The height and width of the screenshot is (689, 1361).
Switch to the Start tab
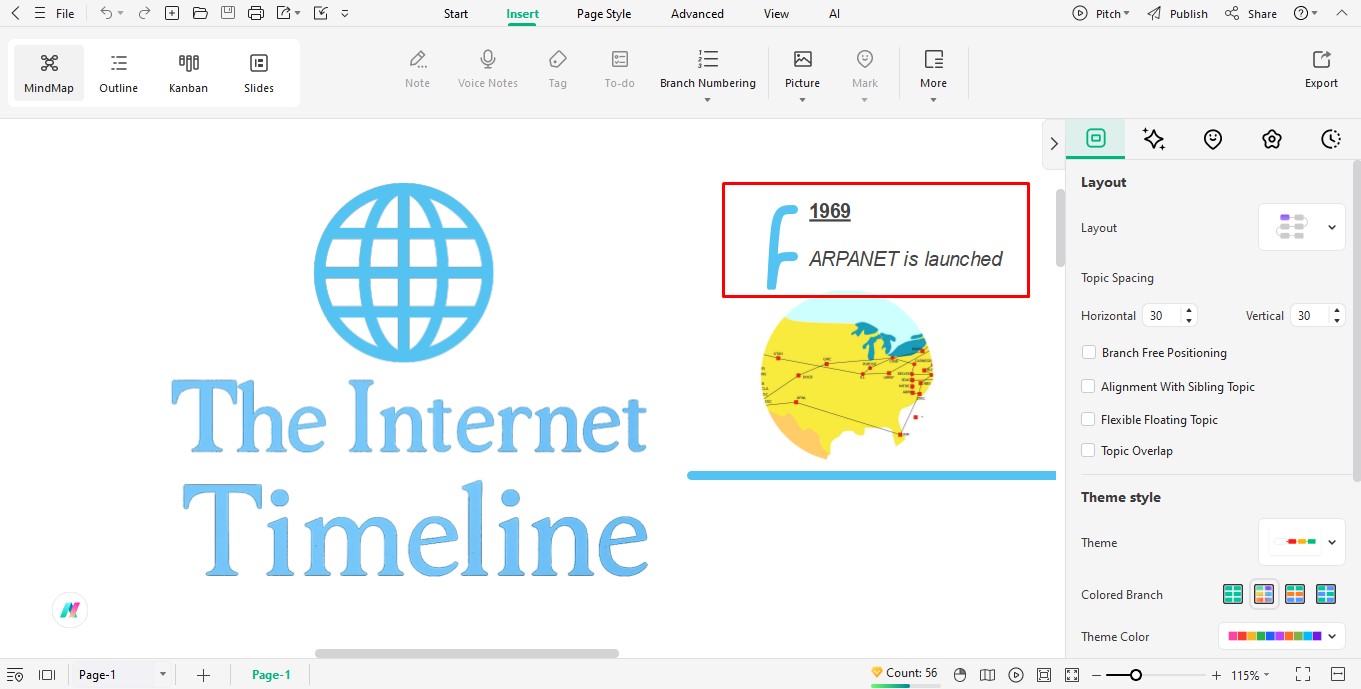point(456,14)
